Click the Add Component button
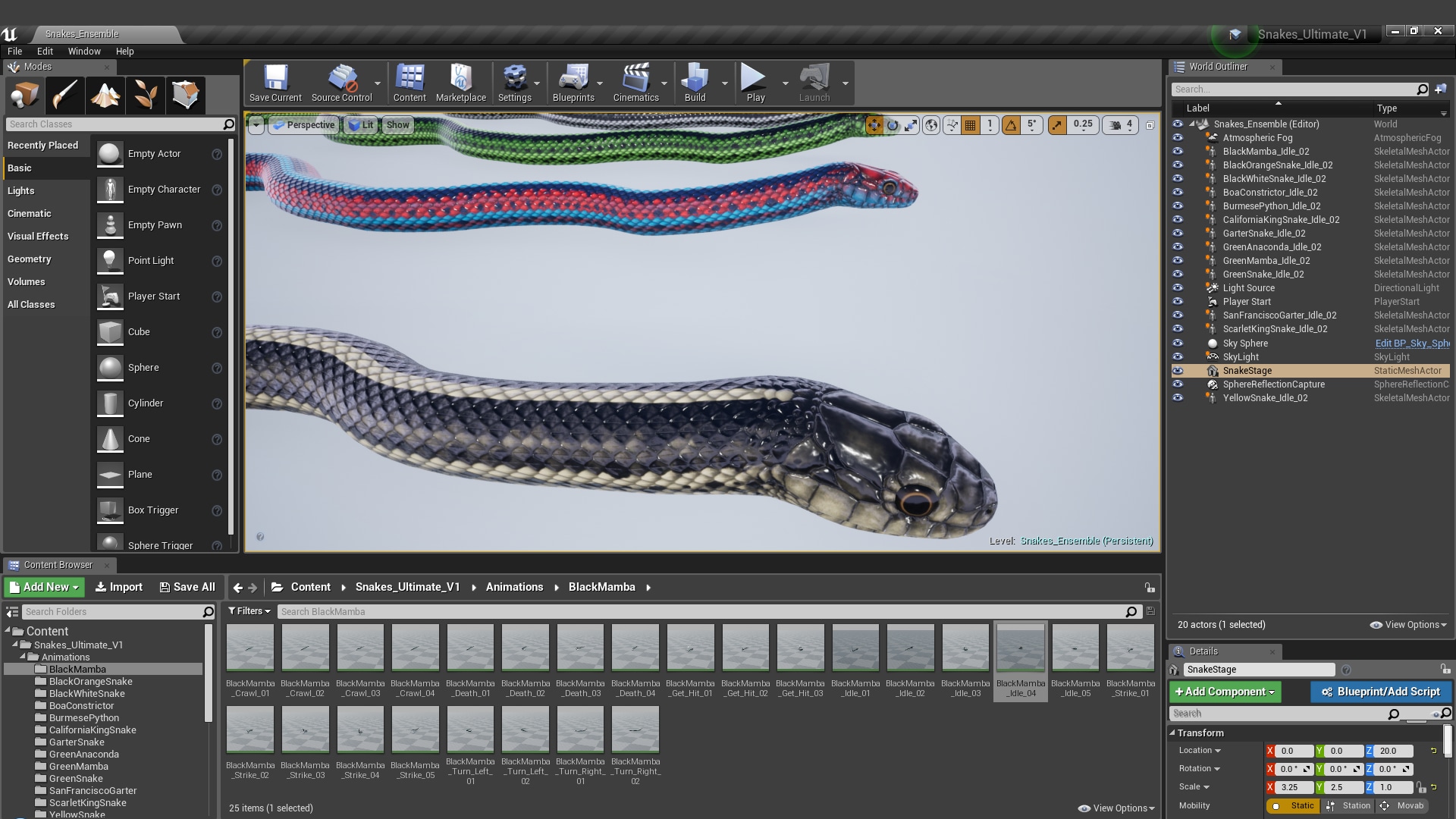Viewport: 1456px width, 819px height. [1224, 692]
